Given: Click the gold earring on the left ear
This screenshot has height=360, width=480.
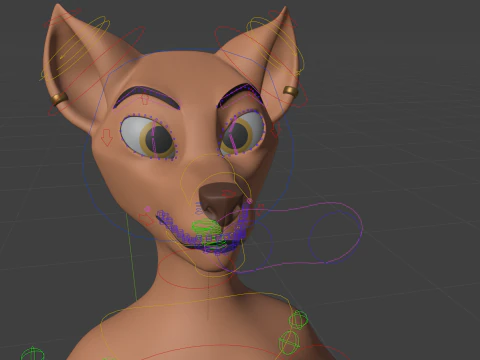Looking at the screenshot, I should 59,99.
